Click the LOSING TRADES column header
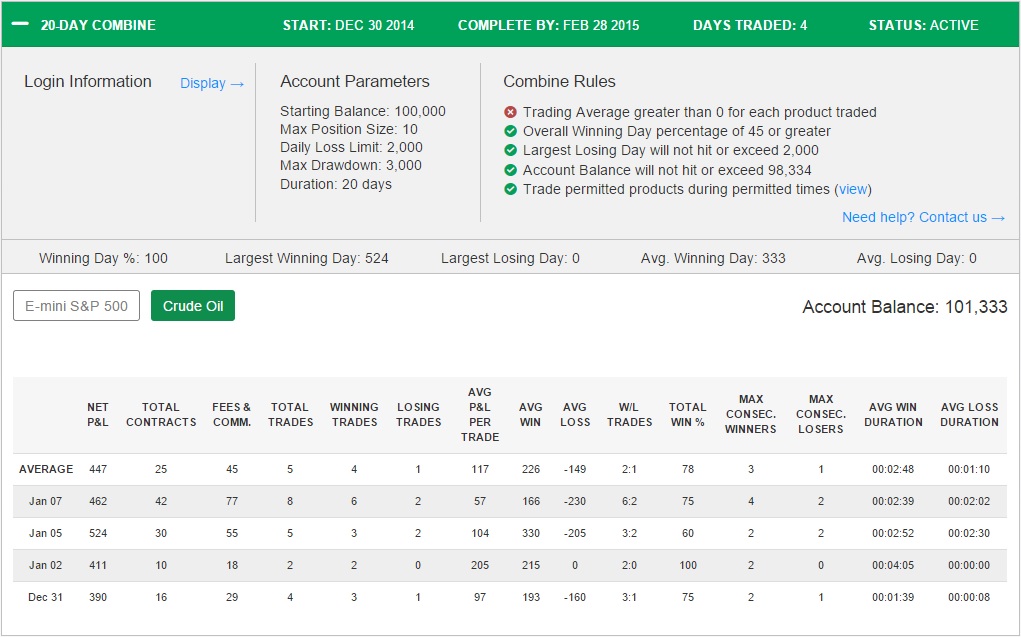The image size is (1021, 637). [x=418, y=414]
